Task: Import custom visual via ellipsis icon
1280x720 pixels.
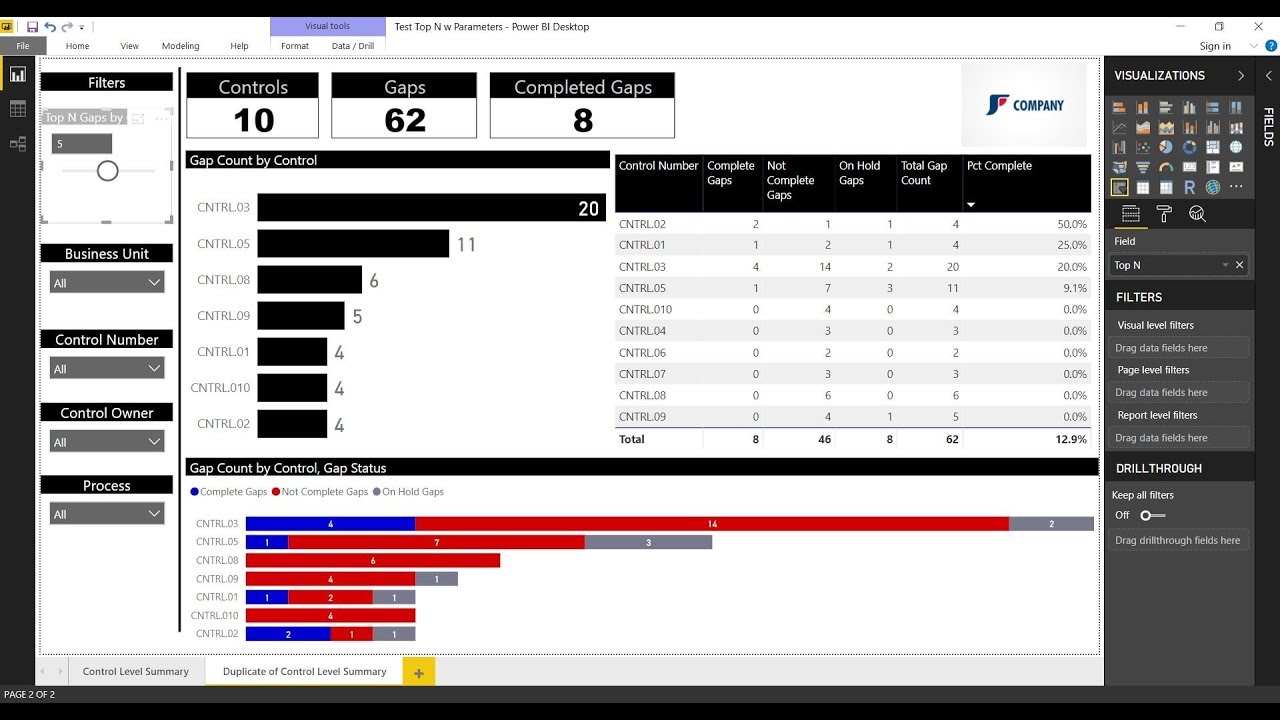Action: pyautogui.click(x=1236, y=187)
